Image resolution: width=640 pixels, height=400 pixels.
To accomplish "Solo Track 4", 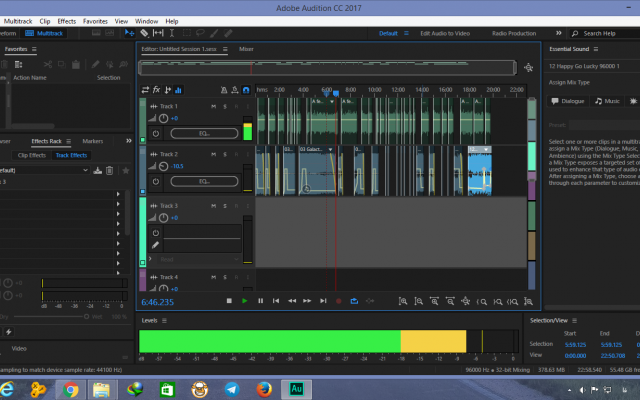I will (225, 277).
